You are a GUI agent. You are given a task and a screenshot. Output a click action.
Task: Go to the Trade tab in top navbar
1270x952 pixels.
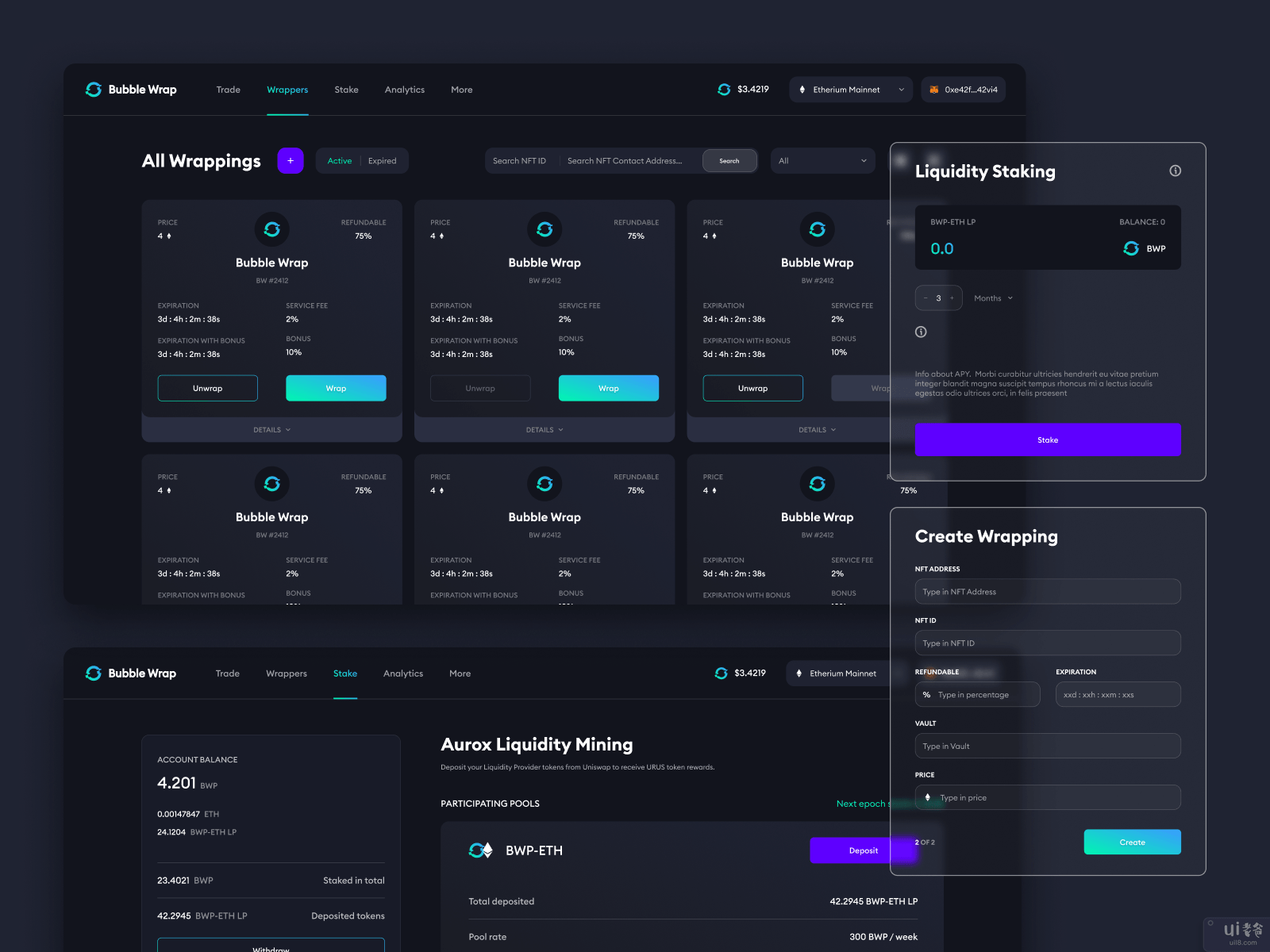[228, 90]
